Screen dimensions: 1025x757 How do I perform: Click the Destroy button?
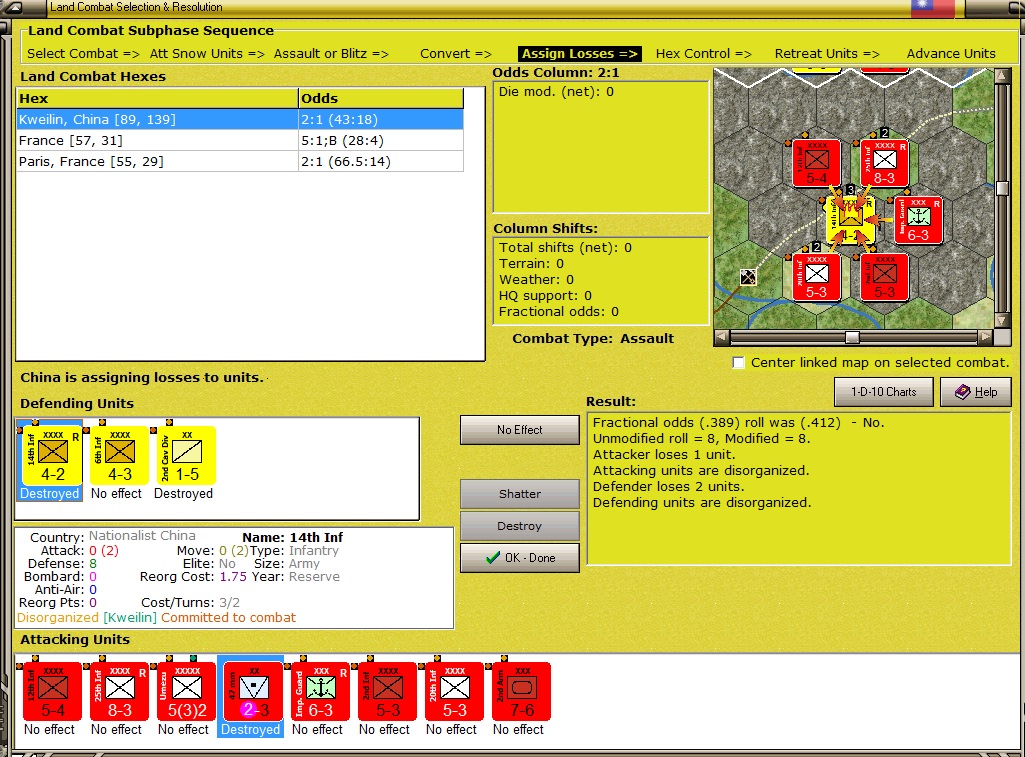pyautogui.click(x=520, y=526)
